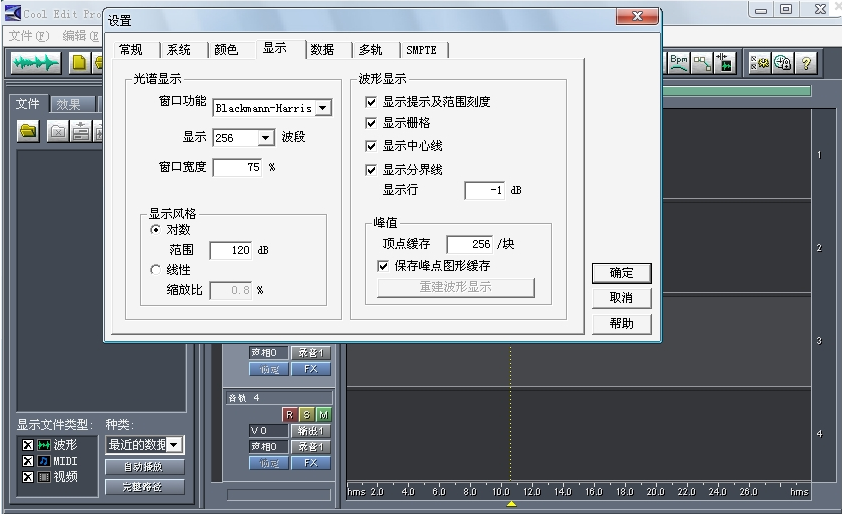Click the 取消 button
This screenshot has height=514, width=842.
point(622,298)
